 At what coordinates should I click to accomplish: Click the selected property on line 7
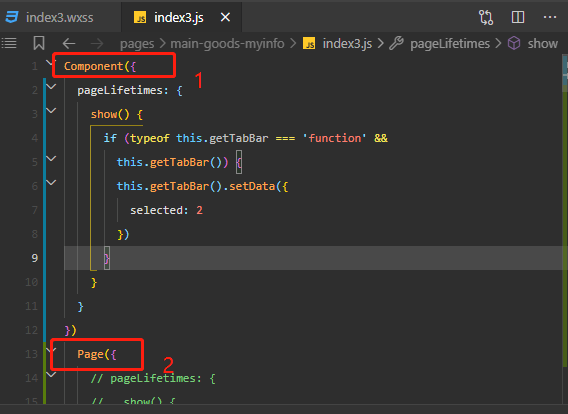tap(156, 210)
